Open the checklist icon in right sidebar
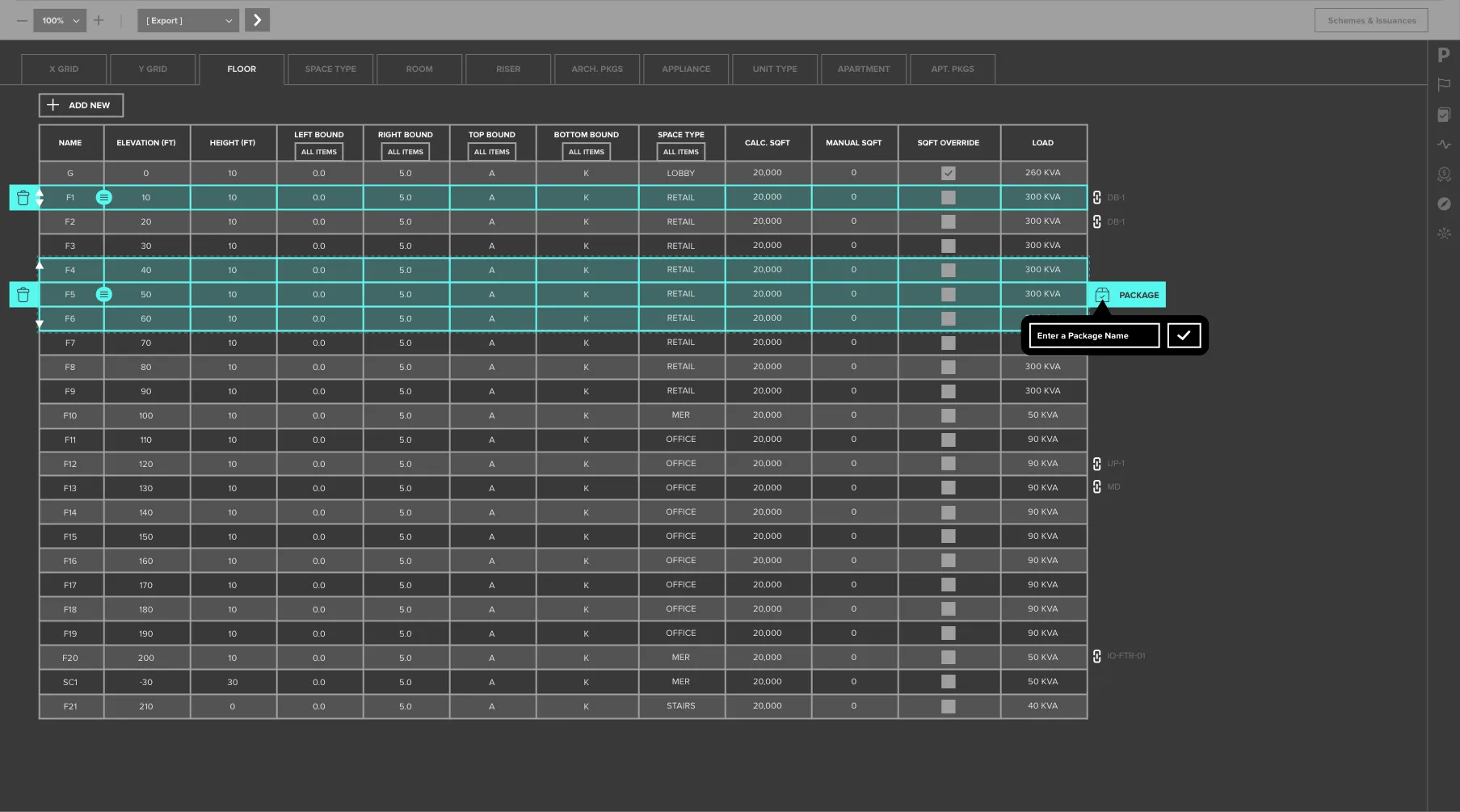Viewport: 1460px width, 812px height. pyautogui.click(x=1444, y=115)
